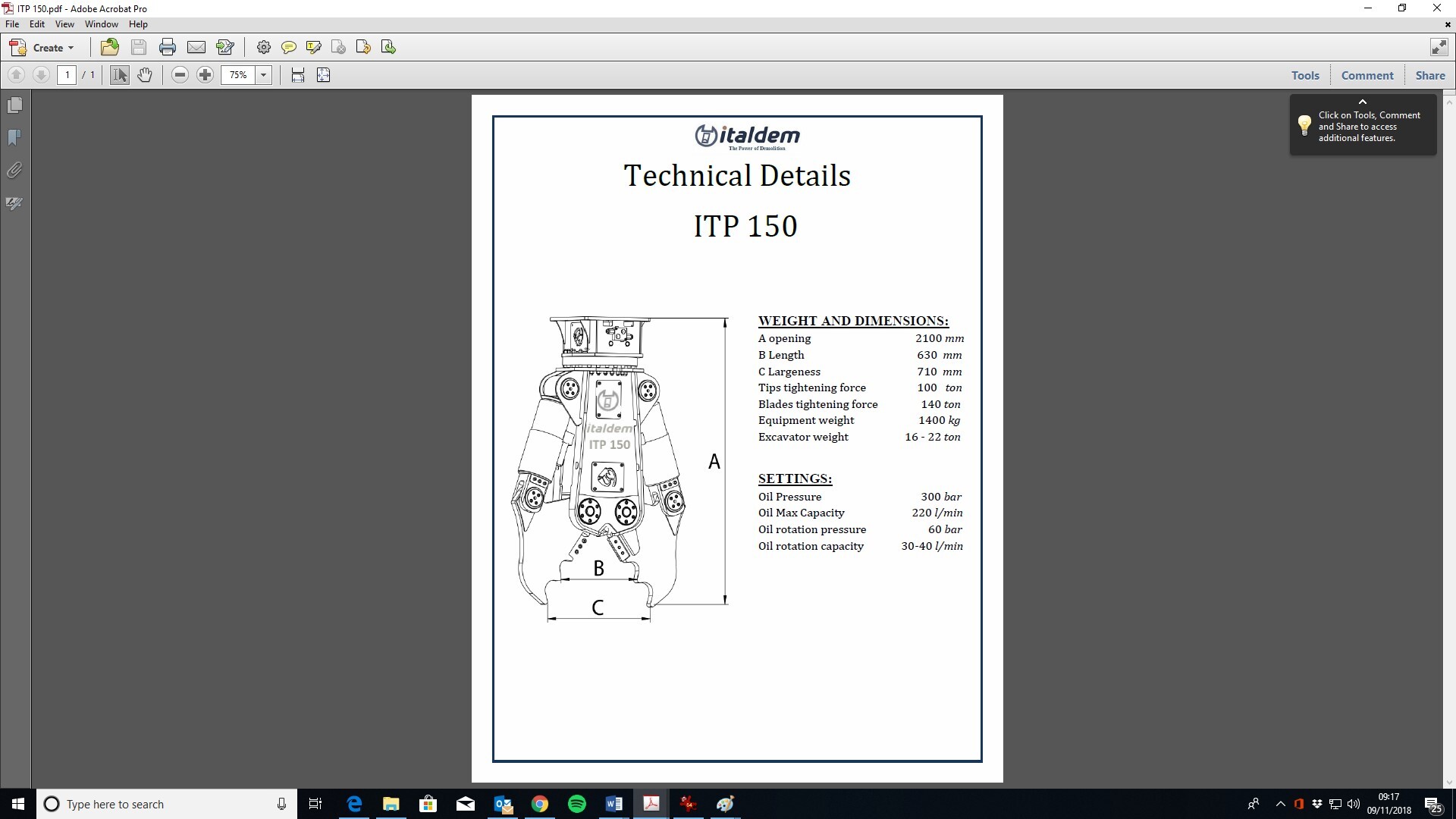Viewport: 1456px width, 819px height.
Task: Launch Microsoft Edge from taskbar
Action: tap(354, 804)
